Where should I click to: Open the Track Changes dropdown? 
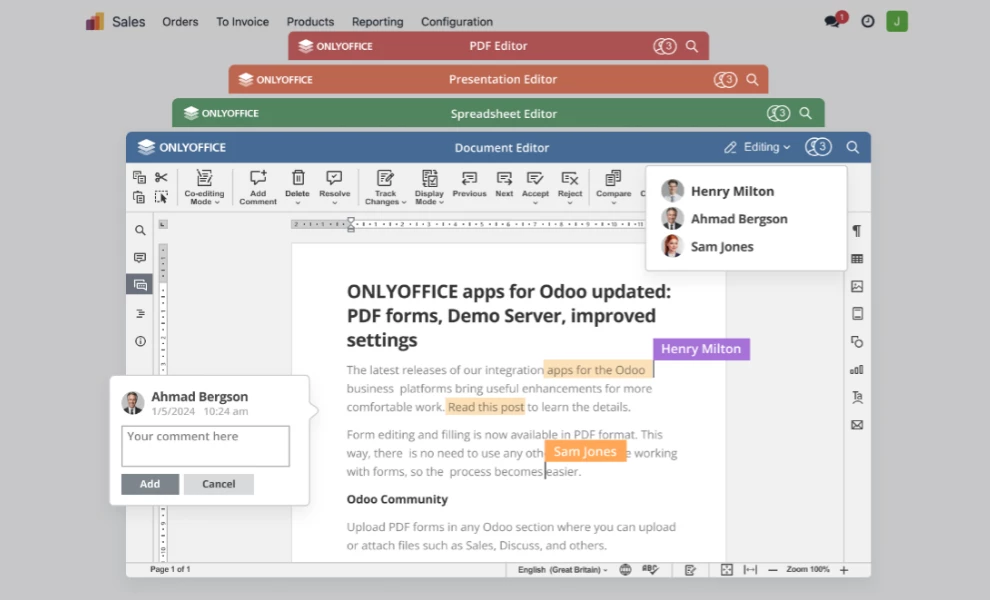pyautogui.click(x=385, y=187)
